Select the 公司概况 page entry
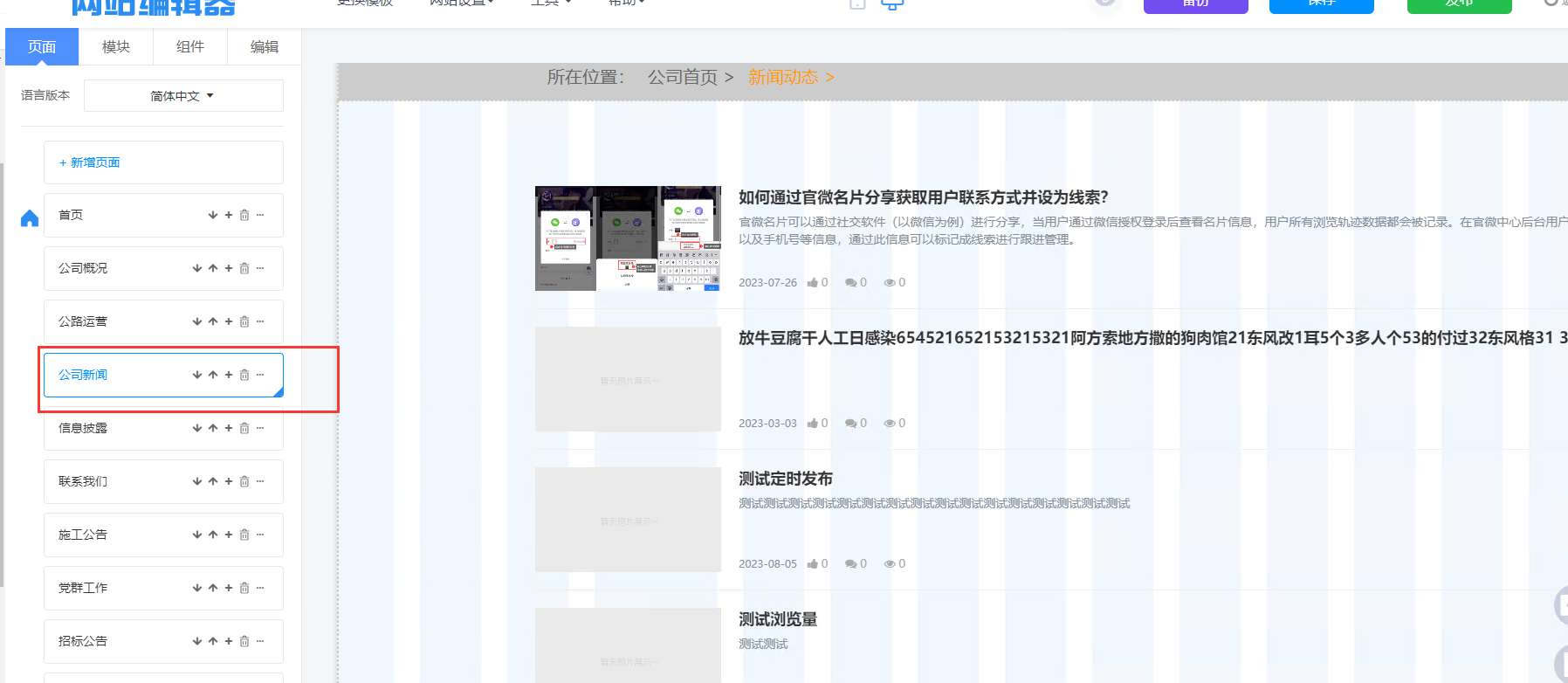This screenshot has width=1568, height=683. click(x=163, y=268)
